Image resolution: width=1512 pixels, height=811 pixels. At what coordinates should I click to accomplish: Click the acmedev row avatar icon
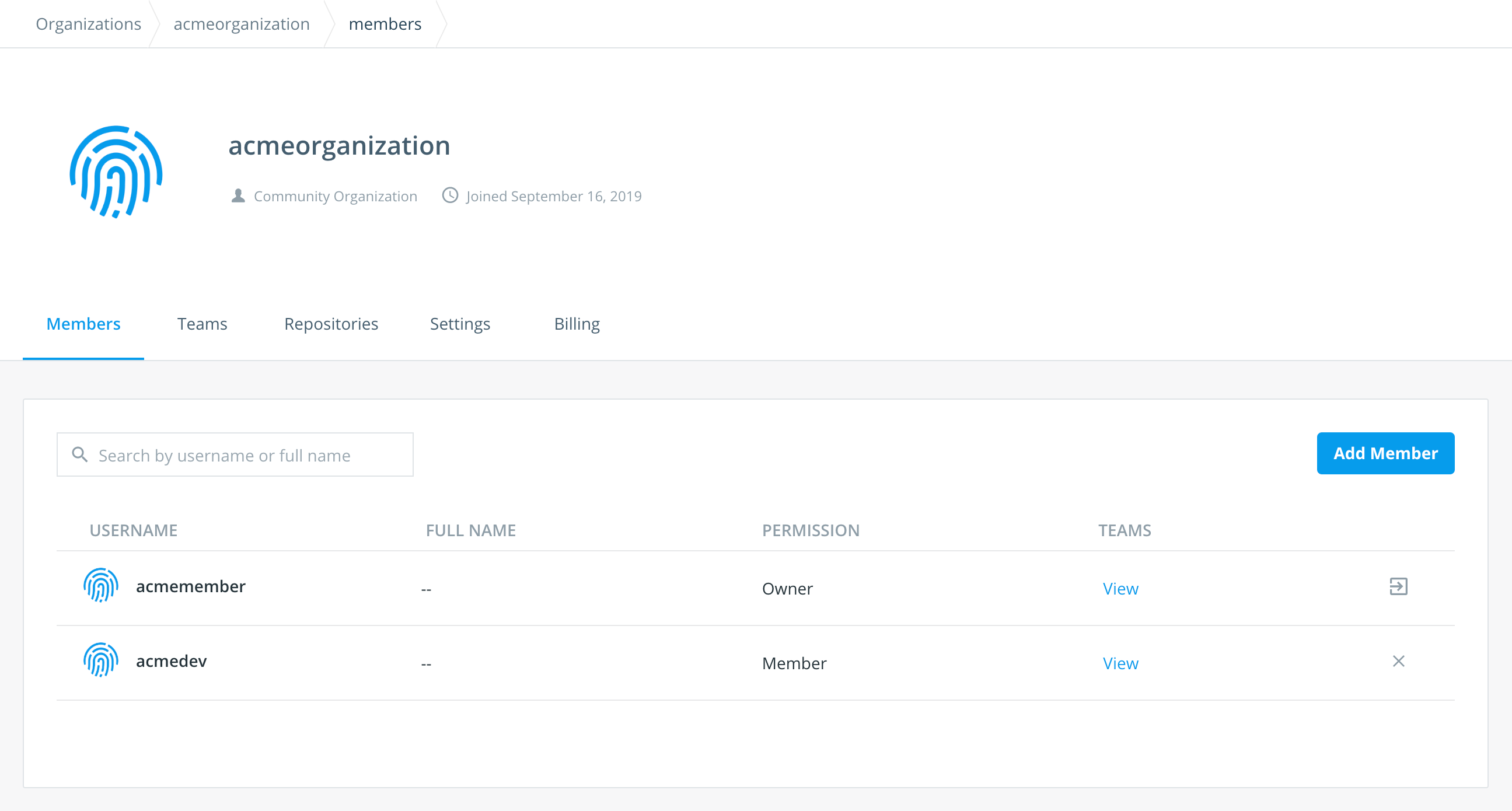100,660
